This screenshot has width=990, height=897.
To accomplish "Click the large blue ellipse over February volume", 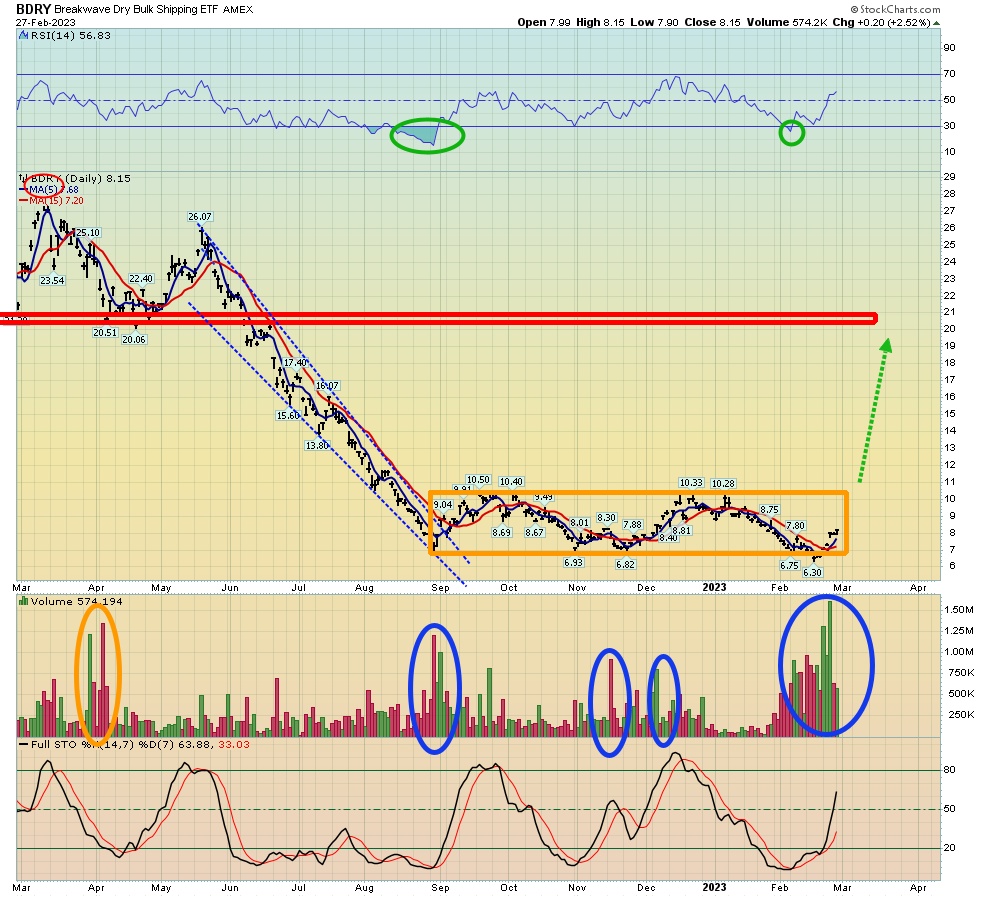I will pyautogui.click(x=826, y=666).
